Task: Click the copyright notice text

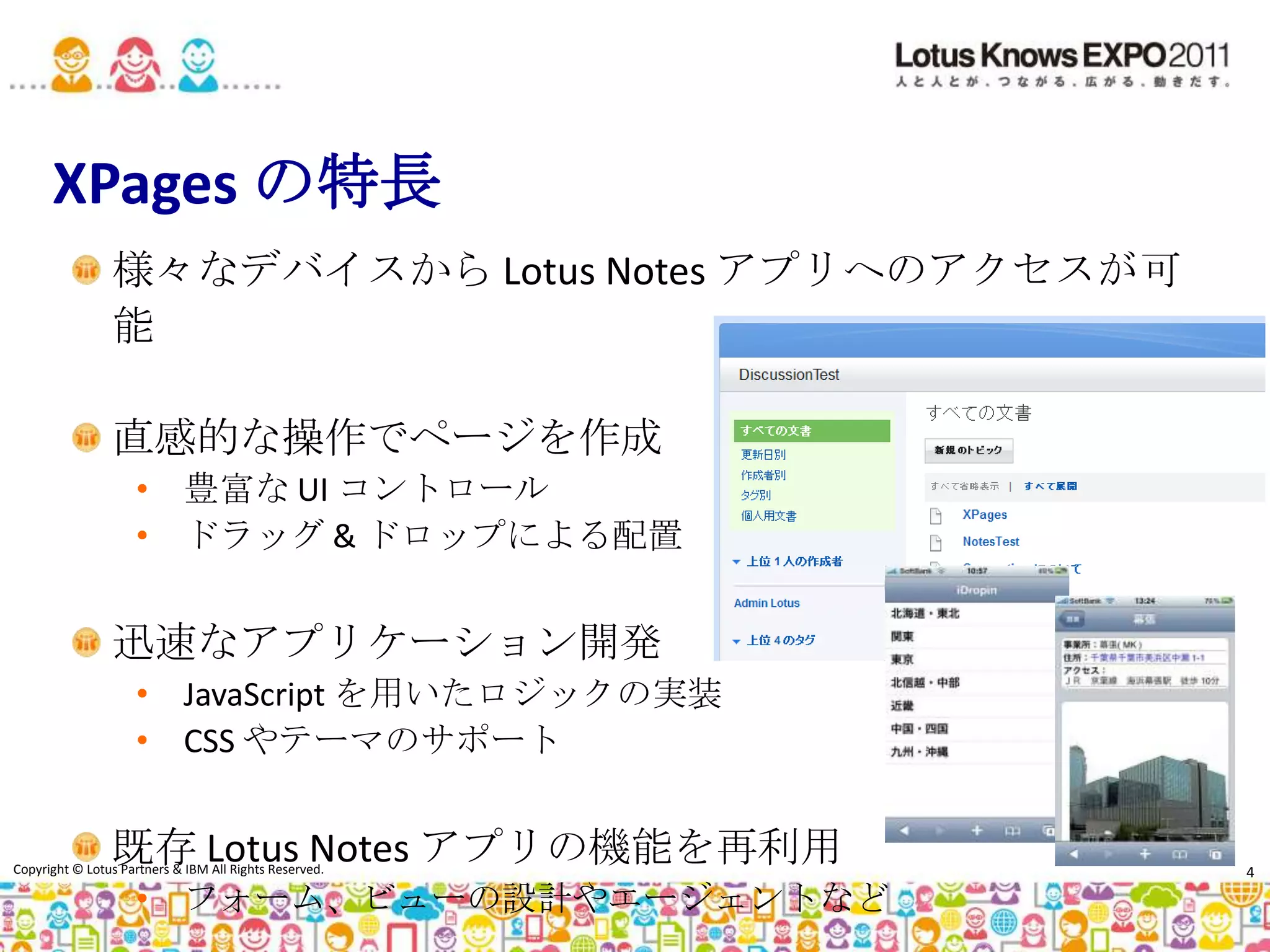Action: pos(169,870)
